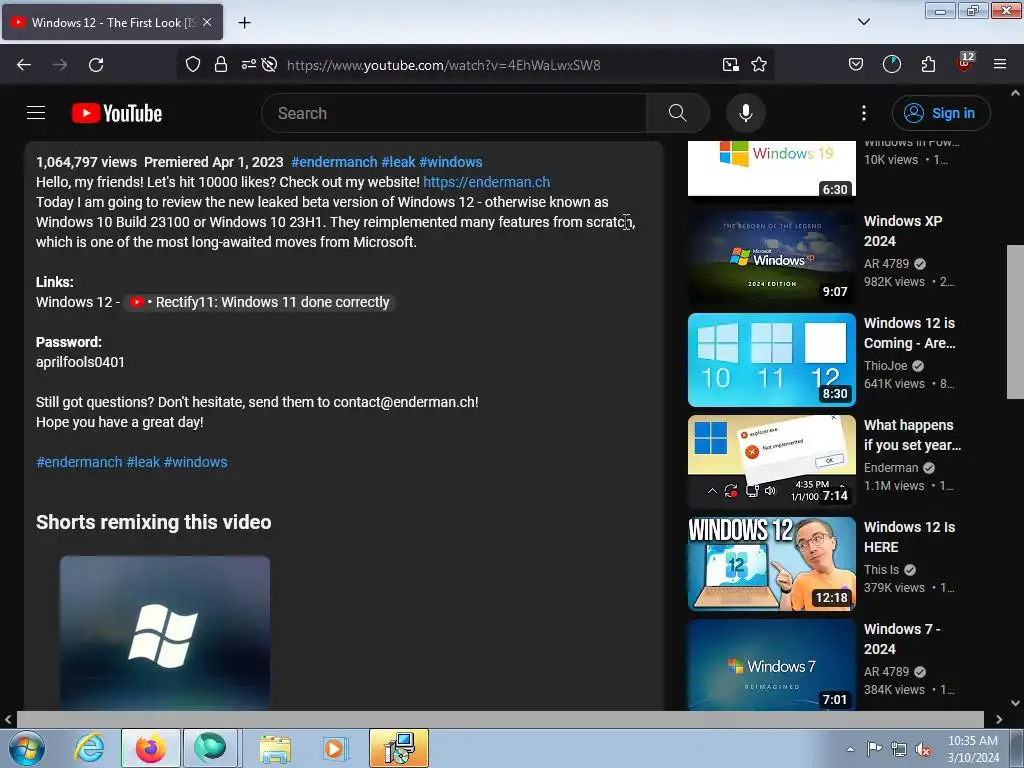
Task: Launch Internet Explorer from the taskbar
Action: coord(89,748)
